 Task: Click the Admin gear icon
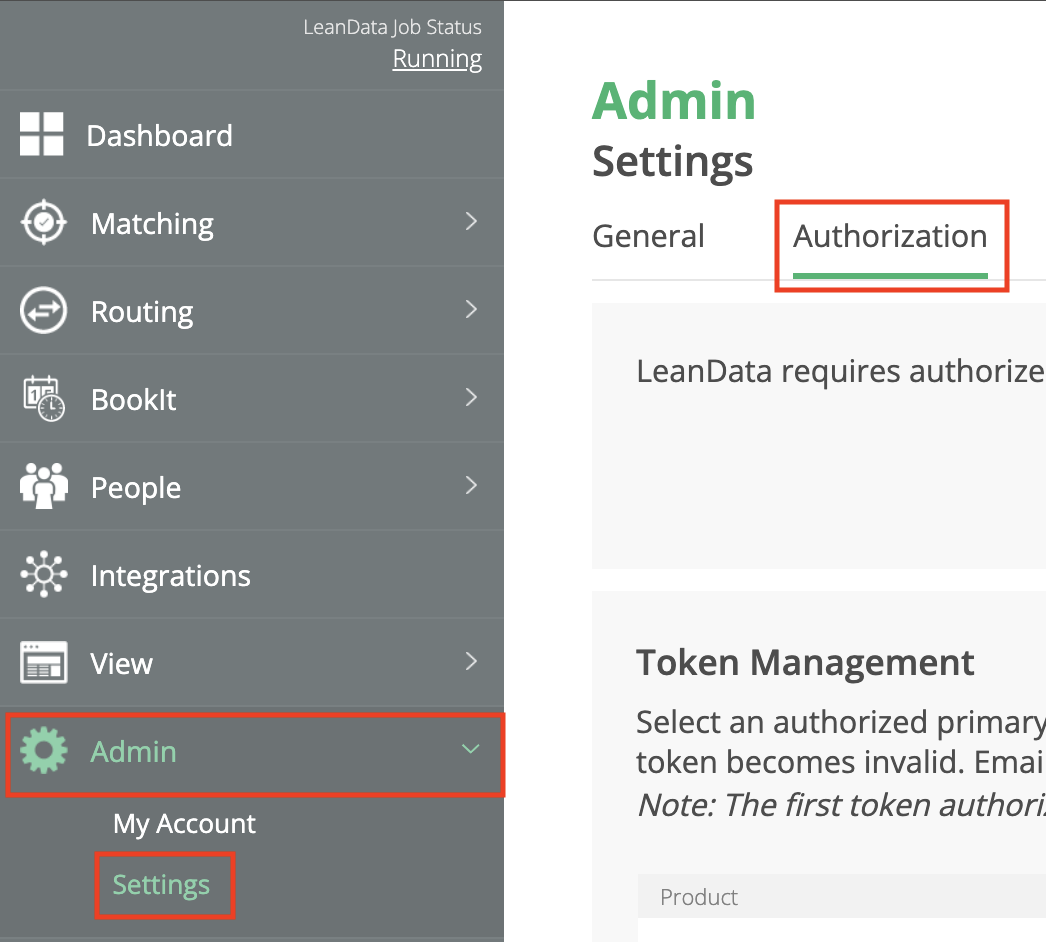click(44, 750)
